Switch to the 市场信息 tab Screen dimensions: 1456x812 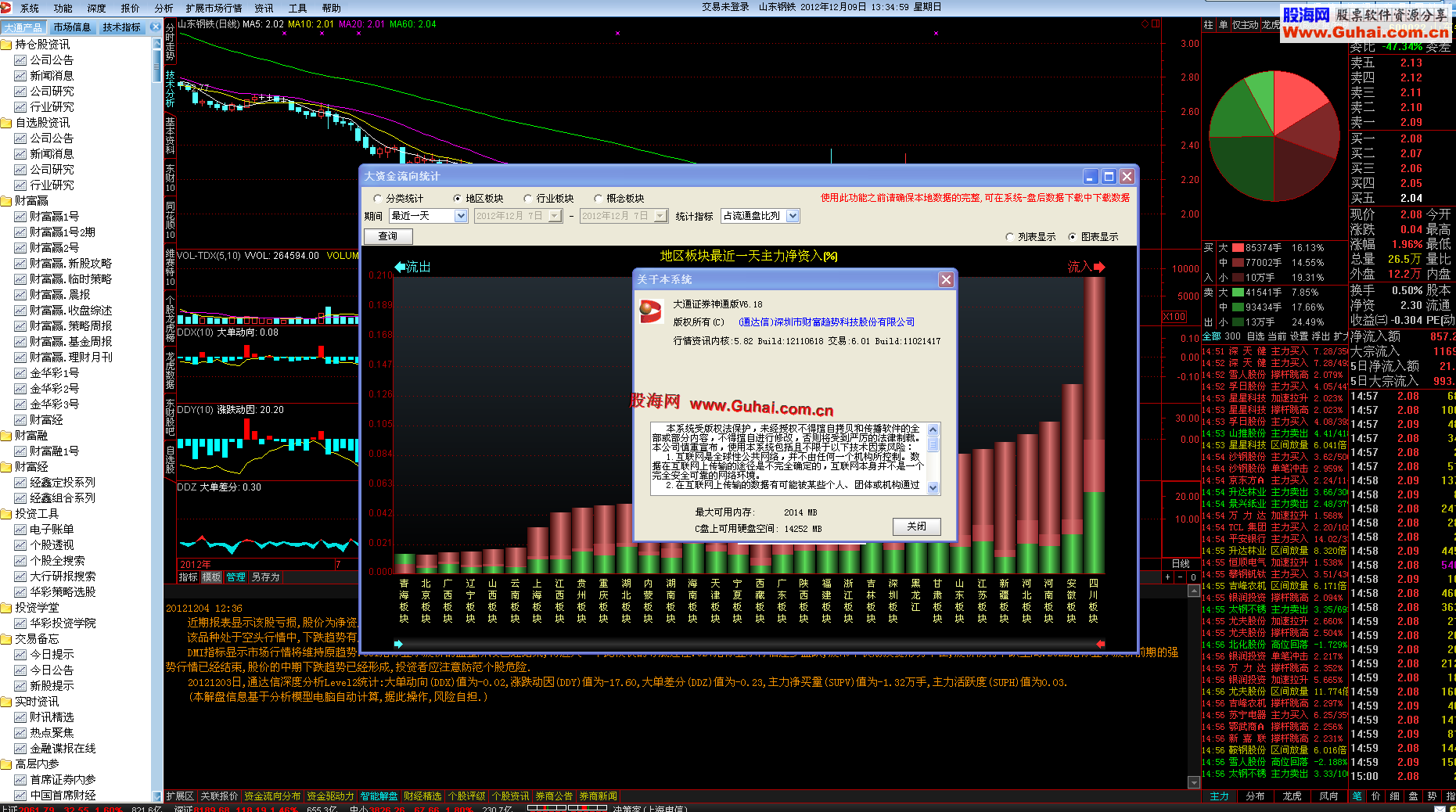72,27
